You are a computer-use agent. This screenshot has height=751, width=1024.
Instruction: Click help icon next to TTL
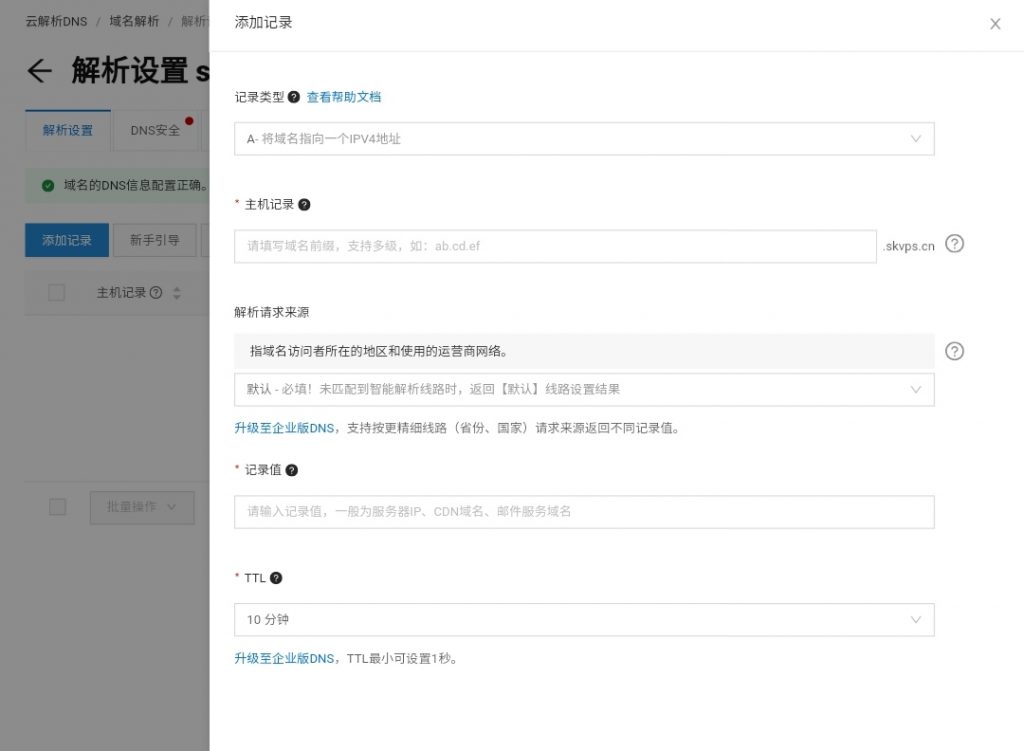[276, 578]
